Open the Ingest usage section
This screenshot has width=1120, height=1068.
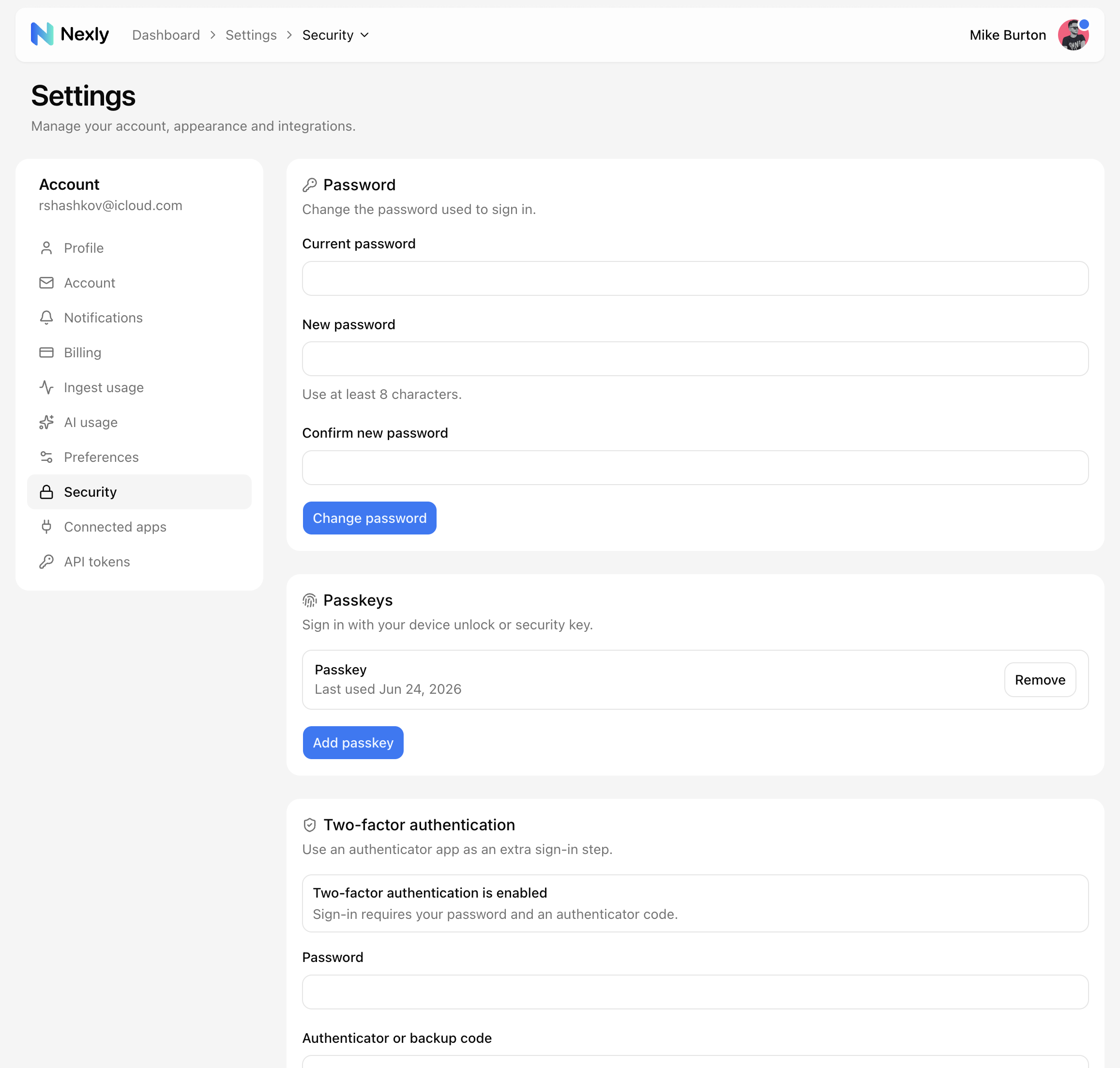(x=139, y=388)
